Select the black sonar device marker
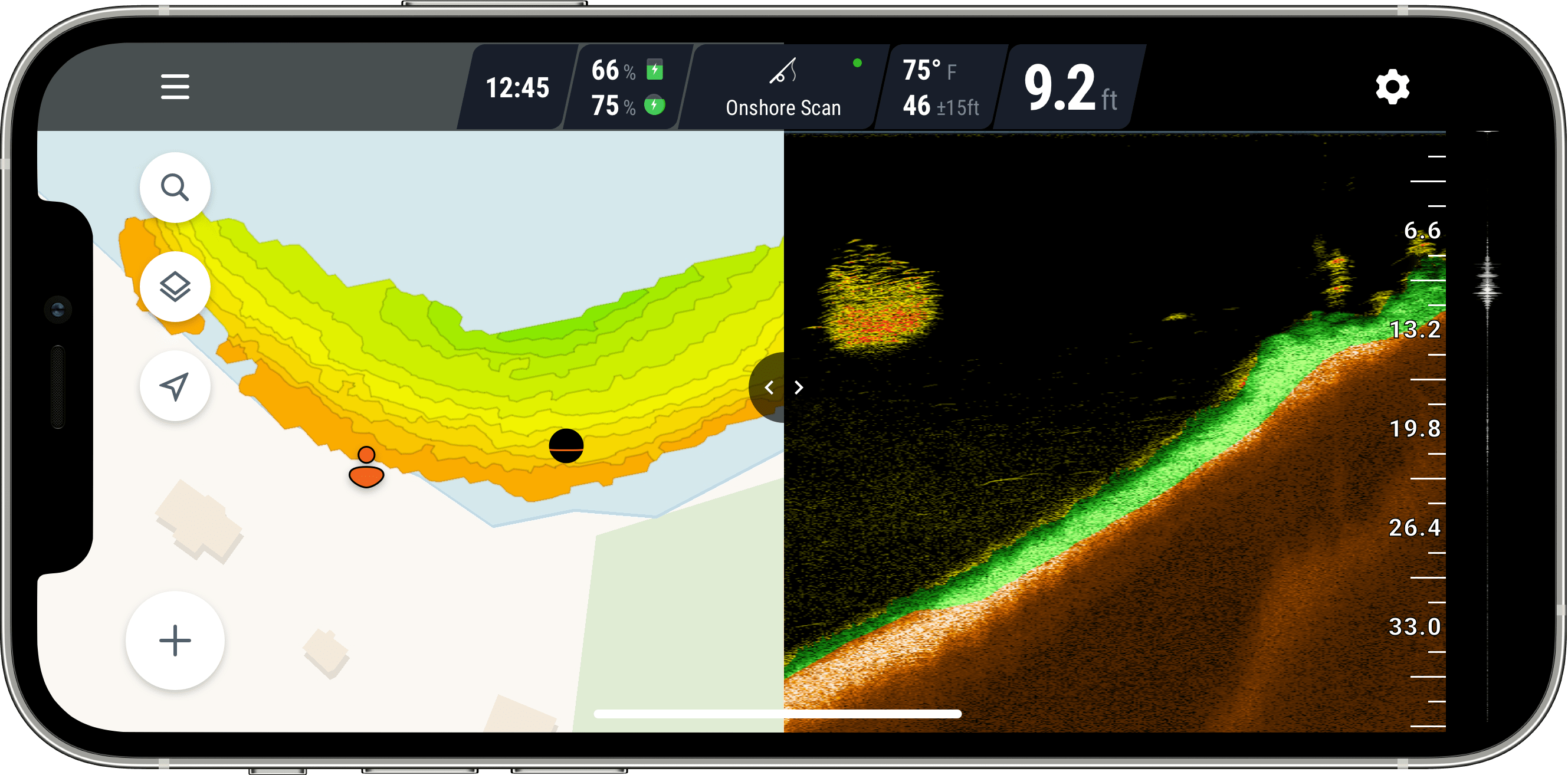The height and width of the screenshot is (775, 1568). click(566, 446)
